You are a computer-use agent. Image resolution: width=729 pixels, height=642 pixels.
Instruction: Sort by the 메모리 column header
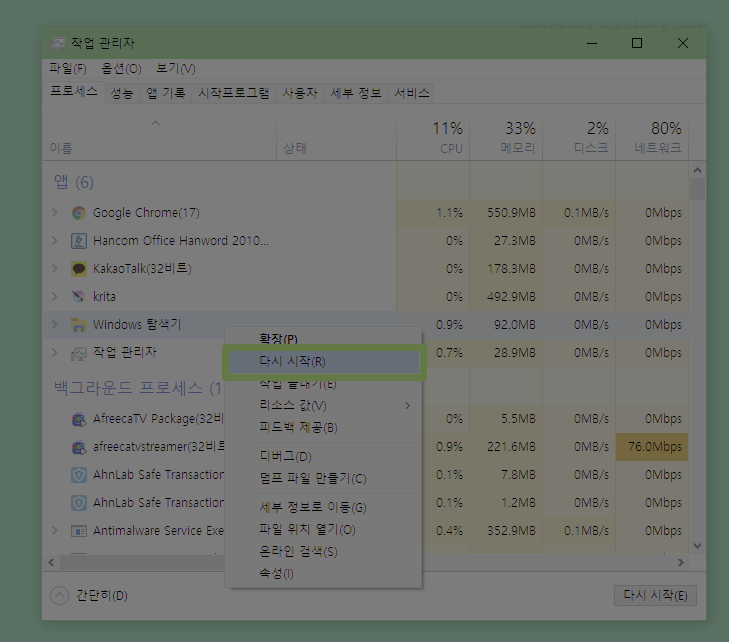[506, 139]
